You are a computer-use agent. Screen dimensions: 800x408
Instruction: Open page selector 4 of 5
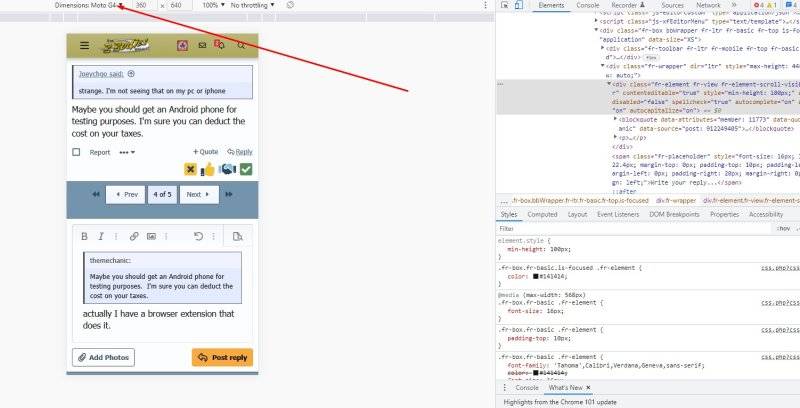[x=162, y=194]
